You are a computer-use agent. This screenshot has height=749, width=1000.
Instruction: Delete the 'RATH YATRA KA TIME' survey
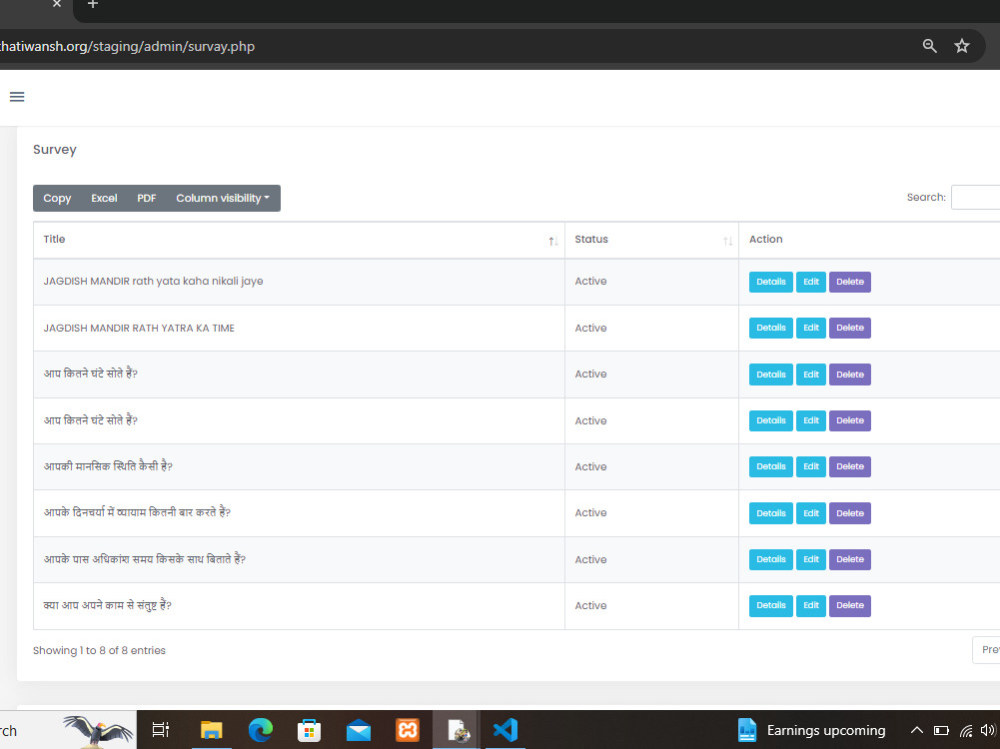click(x=849, y=328)
